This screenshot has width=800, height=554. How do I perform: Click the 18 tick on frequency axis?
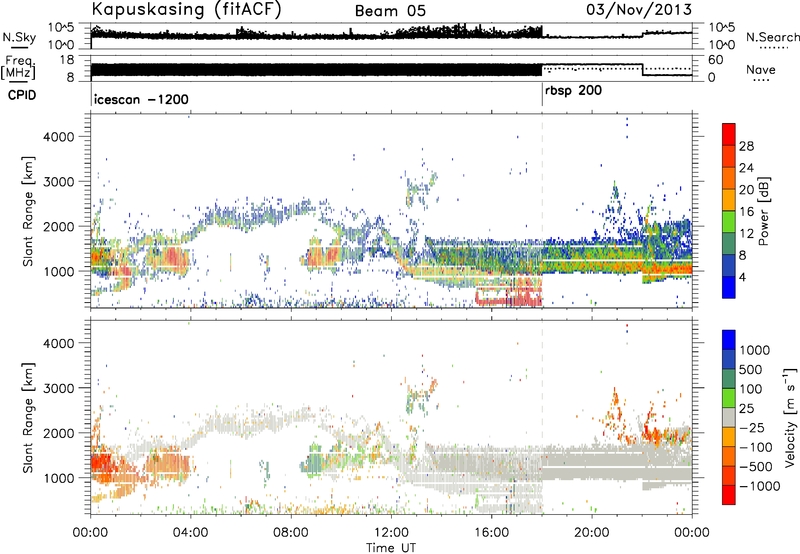pos(67,60)
